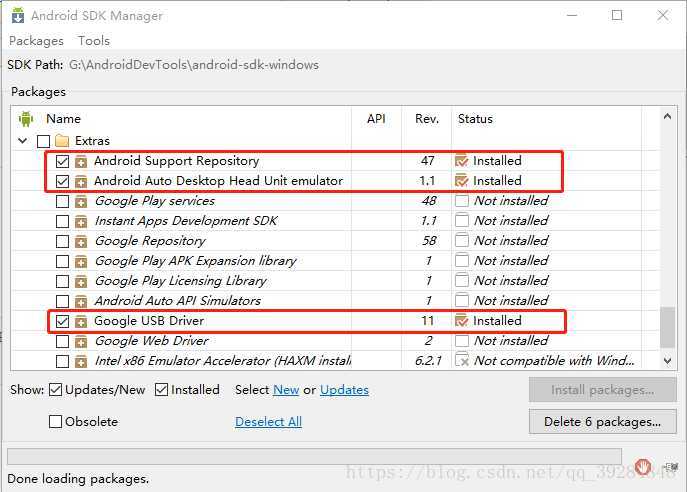
Task: Uncheck the Google USB Driver checkbox
Action: coord(62,322)
